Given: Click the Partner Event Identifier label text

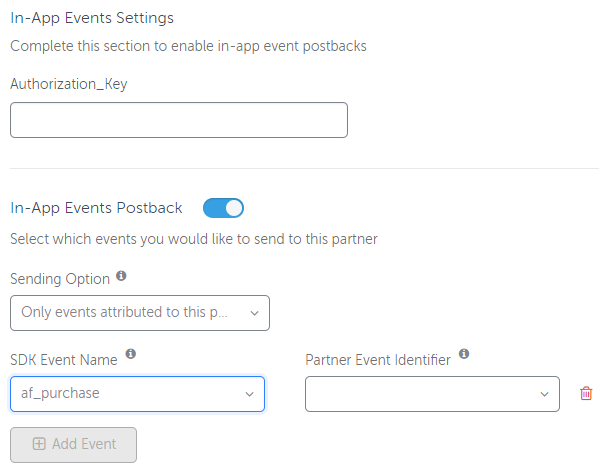Looking at the screenshot, I should (378, 360).
